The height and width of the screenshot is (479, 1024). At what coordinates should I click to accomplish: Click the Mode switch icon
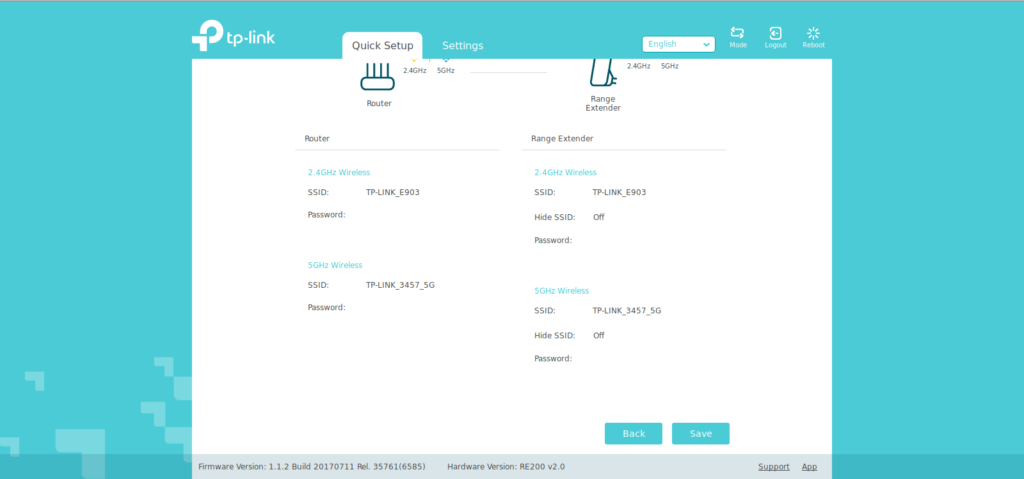pos(738,34)
